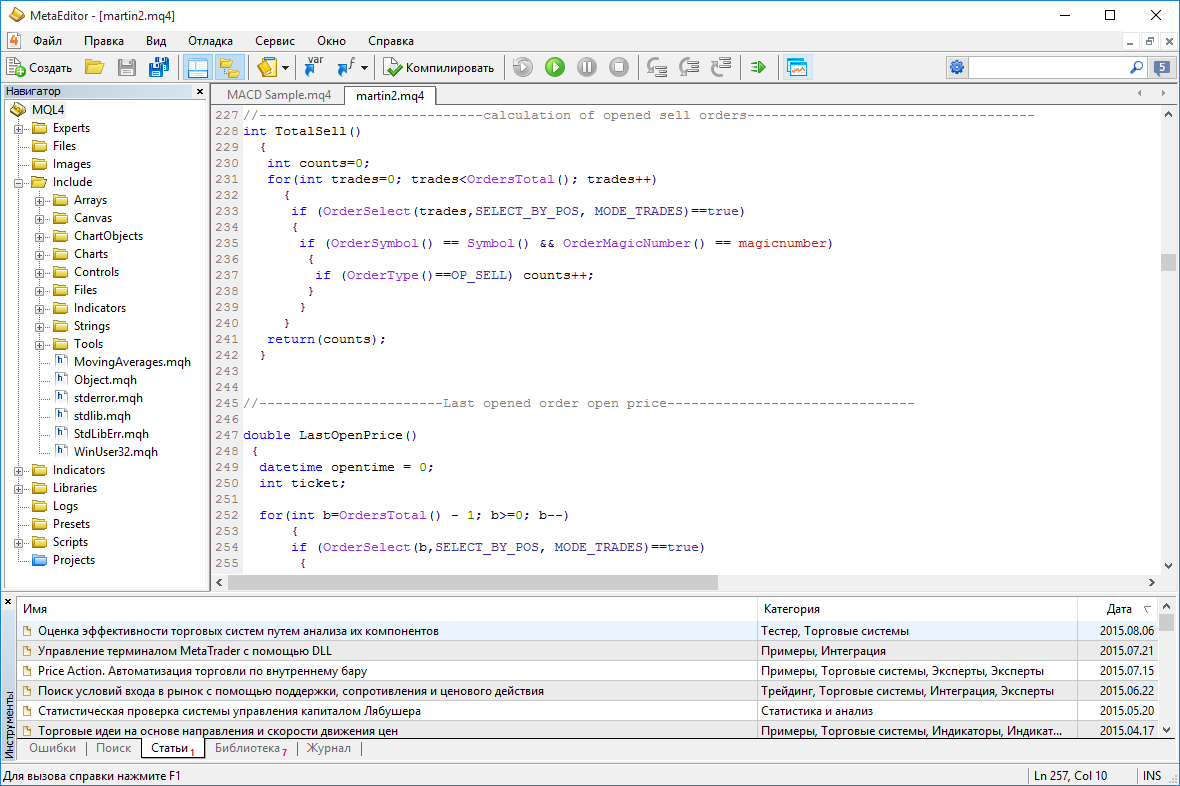This screenshot has width=1180, height=786.
Task: Click the Step into debug icon
Action: click(657, 67)
